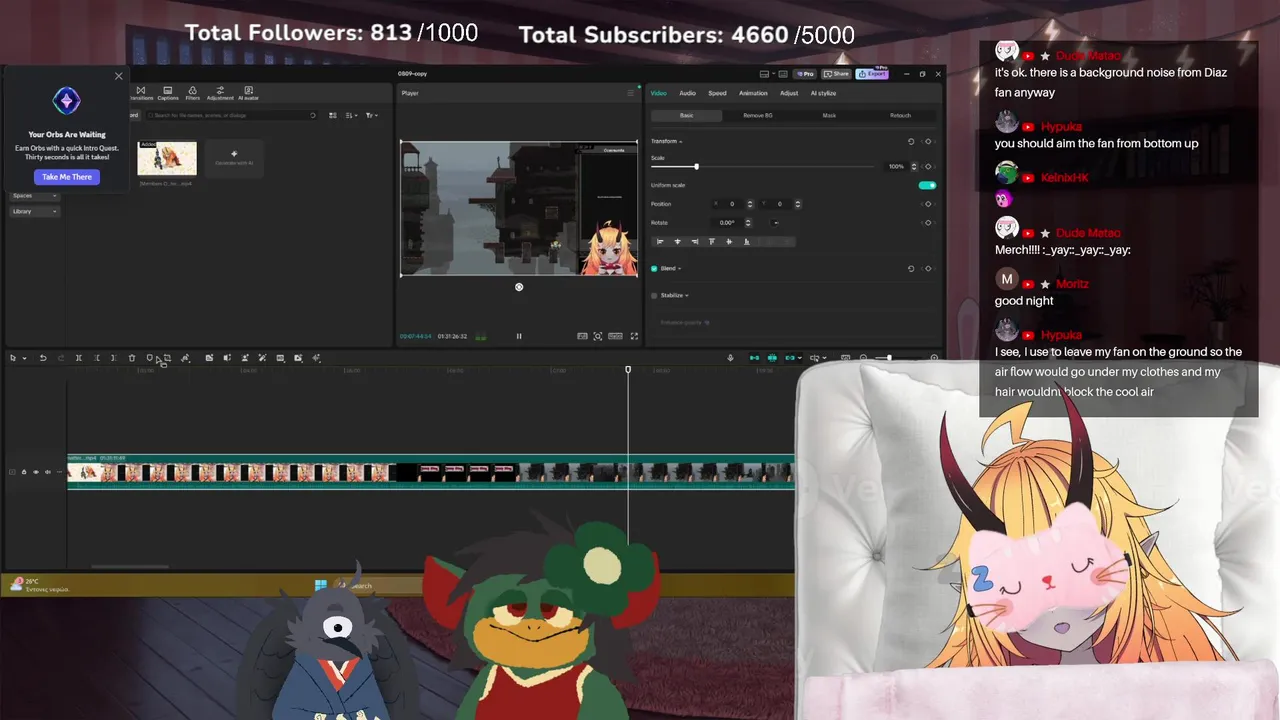Select the imported mp4 media thumbnail
The image size is (1280, 720).
pos(167,158)
